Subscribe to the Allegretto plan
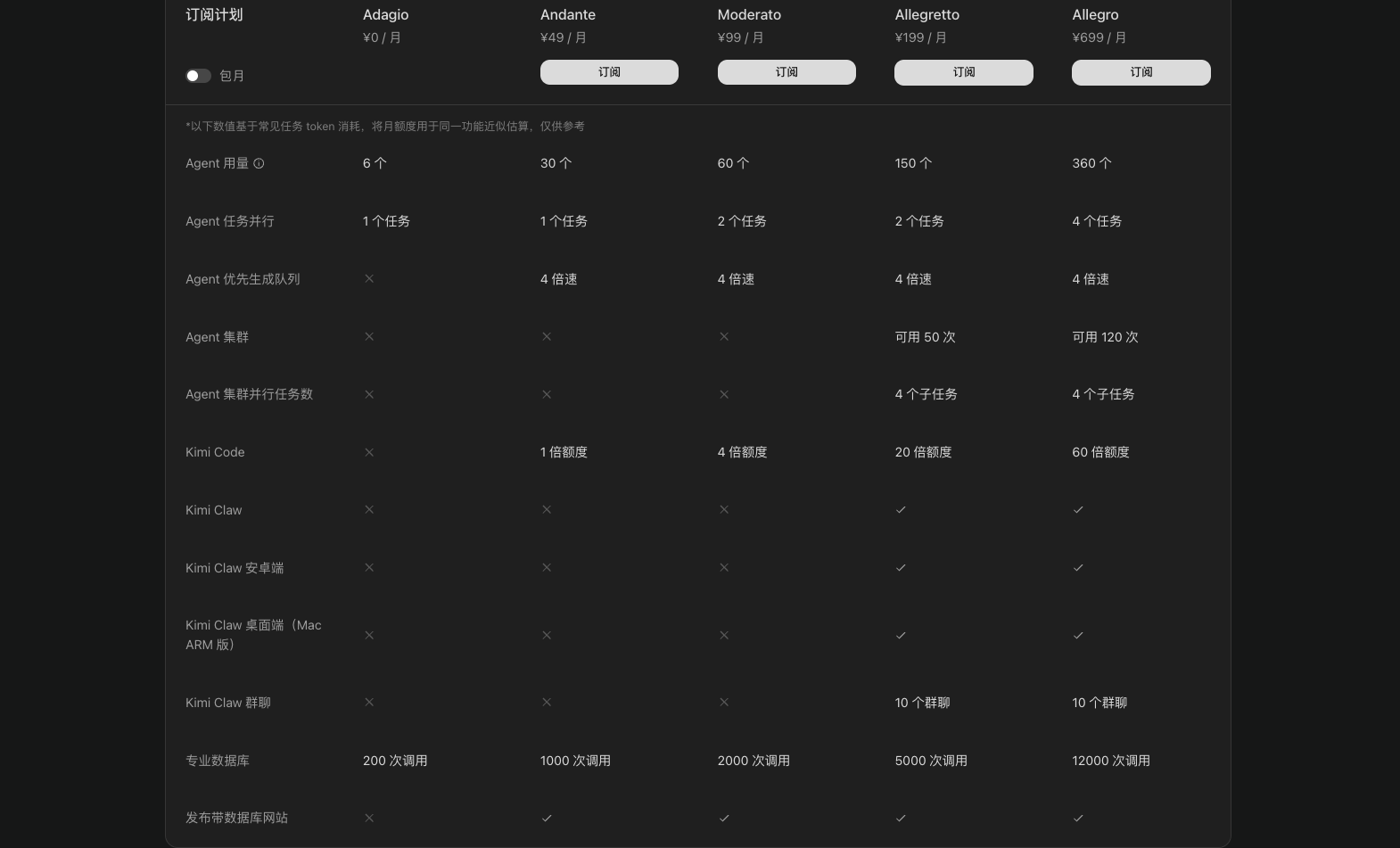The height and width of the screenshot is (848, 1400). [964, 72]
